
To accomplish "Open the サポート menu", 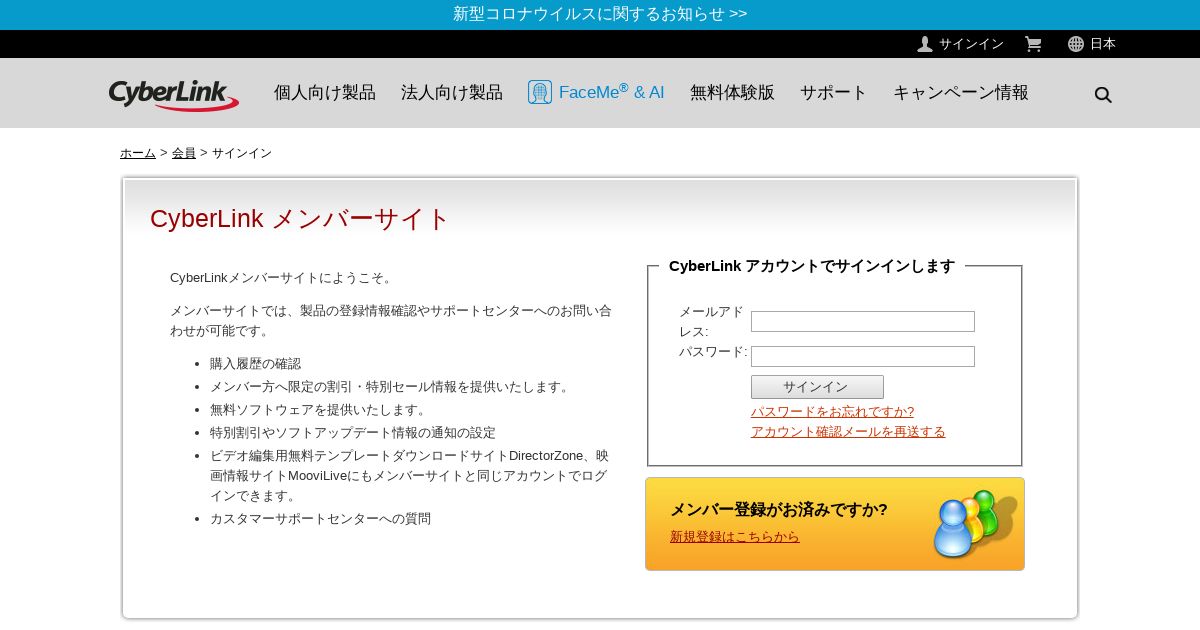I will coord(834,92).
